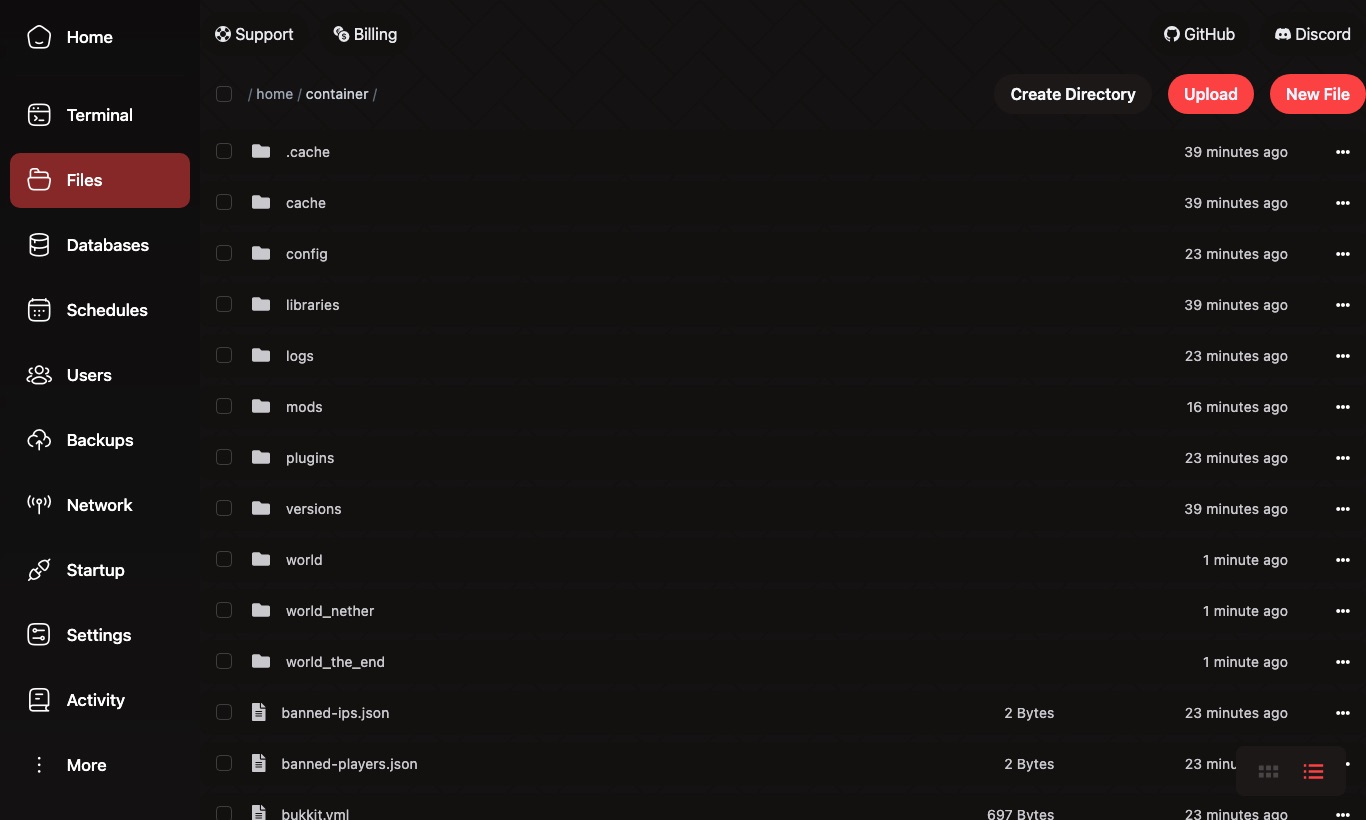The height and width of the screenshot is (820, 1366).
Task: Open the Support page
Action: [x=254, y=34]
